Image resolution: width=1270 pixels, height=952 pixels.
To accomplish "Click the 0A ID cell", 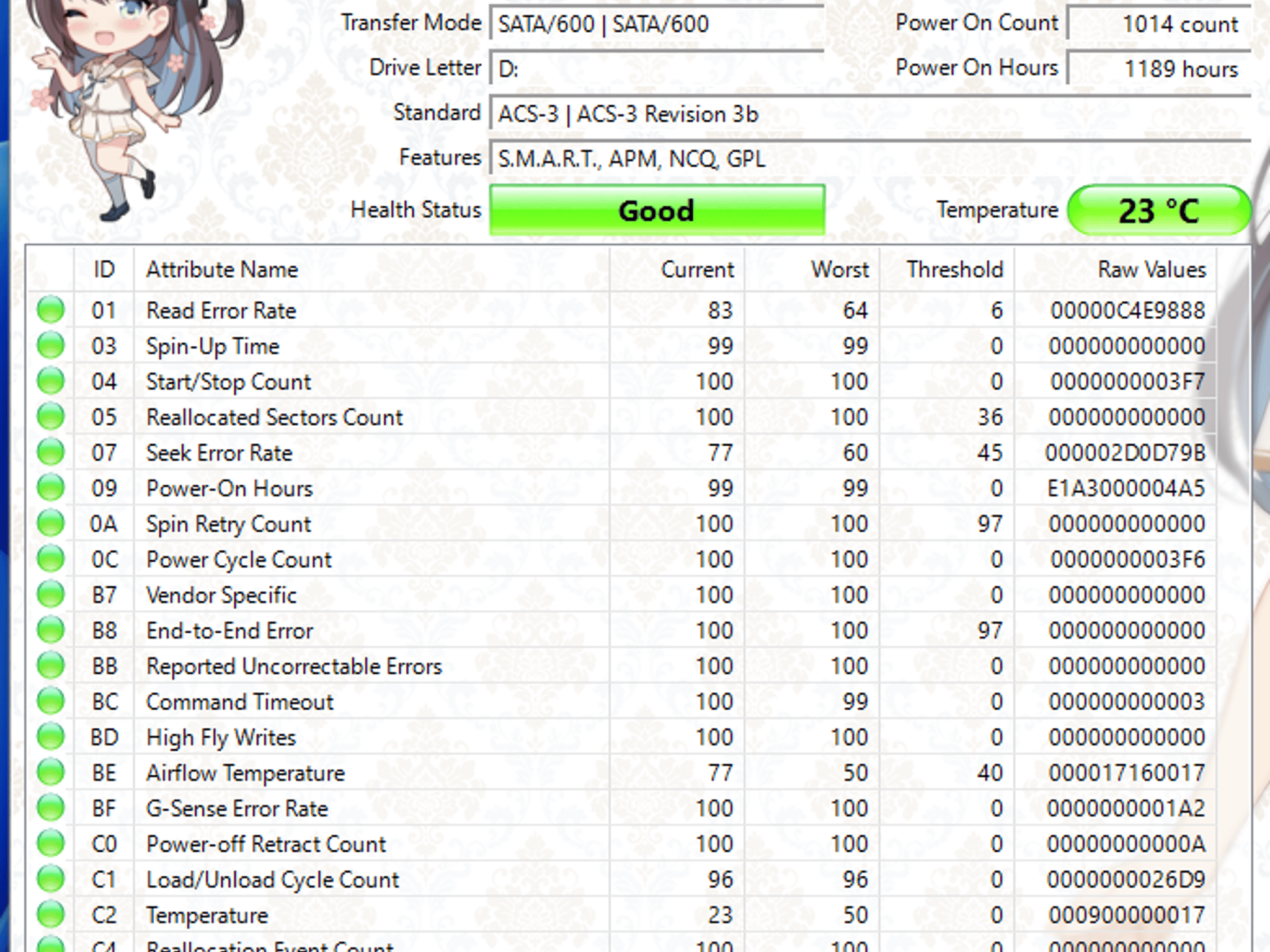I will pos(104,524).
